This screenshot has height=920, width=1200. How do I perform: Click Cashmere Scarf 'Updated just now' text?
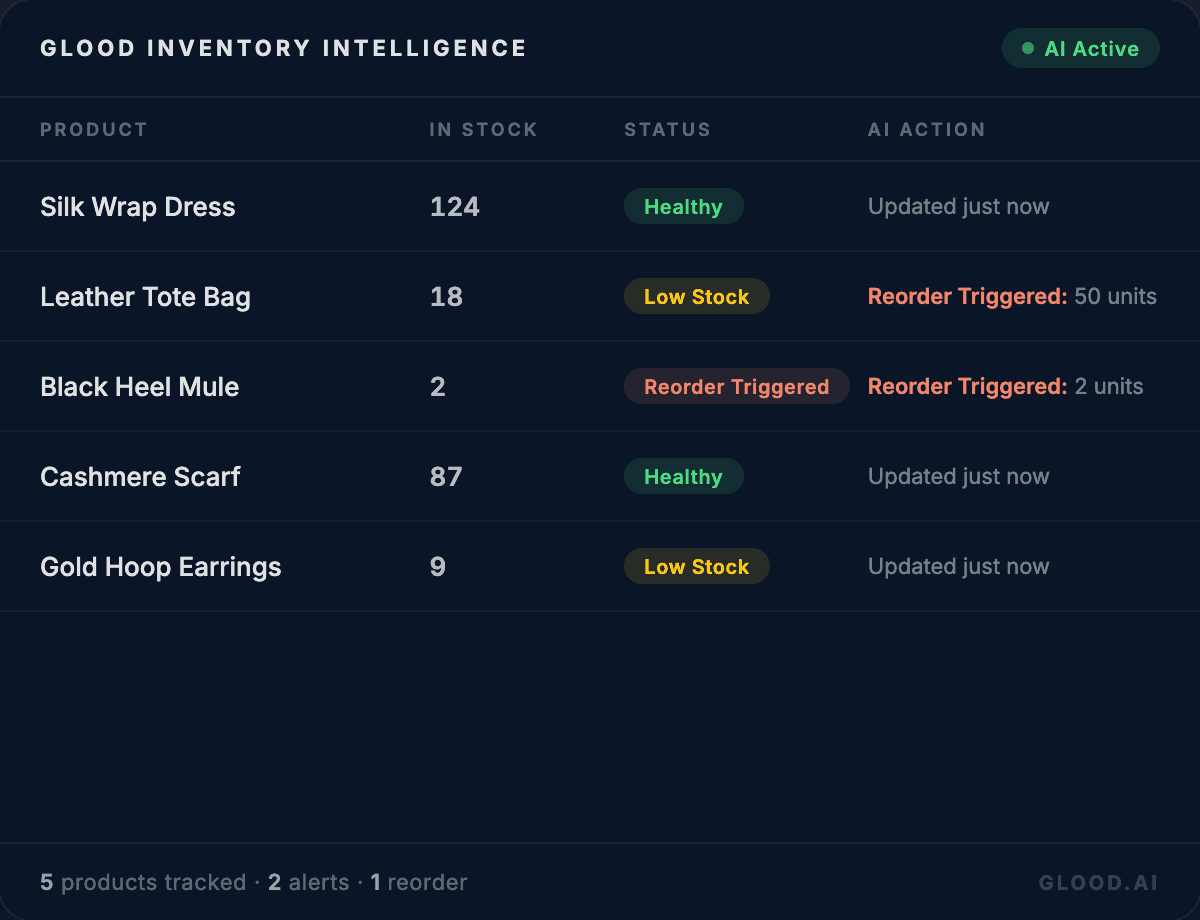coord(958,477)
